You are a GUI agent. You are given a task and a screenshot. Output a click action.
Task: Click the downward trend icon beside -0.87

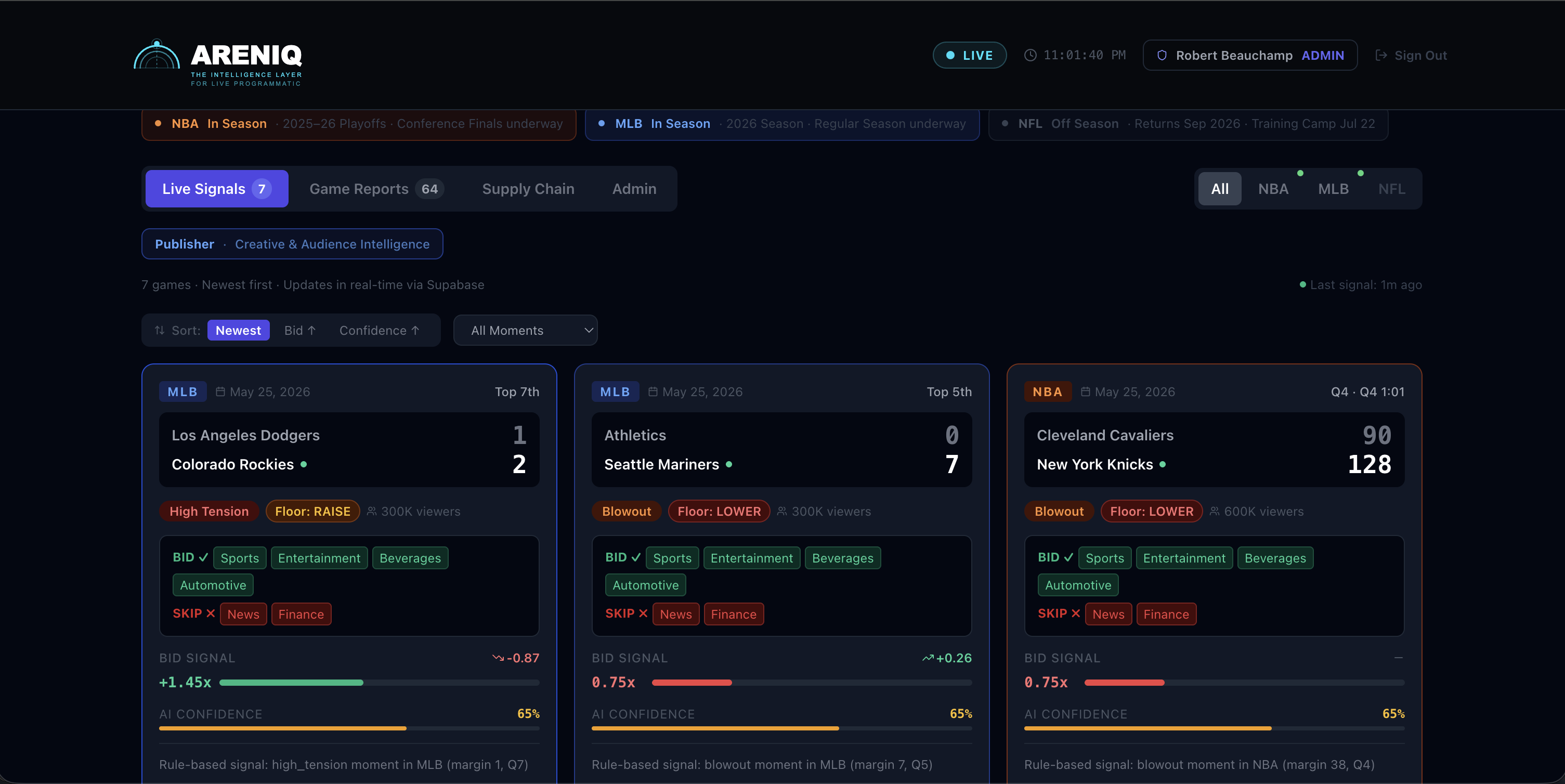[x=498, y=658]
